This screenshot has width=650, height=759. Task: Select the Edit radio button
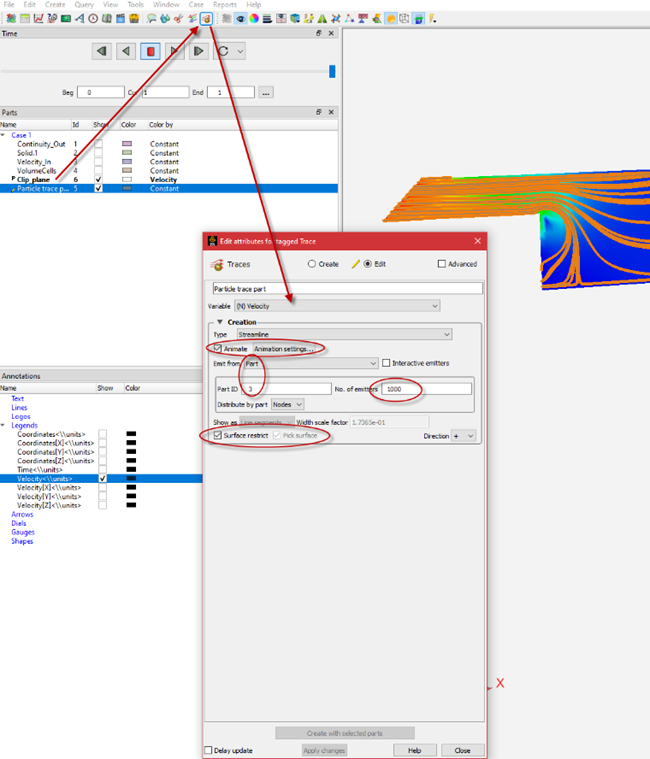coord(368,264)
